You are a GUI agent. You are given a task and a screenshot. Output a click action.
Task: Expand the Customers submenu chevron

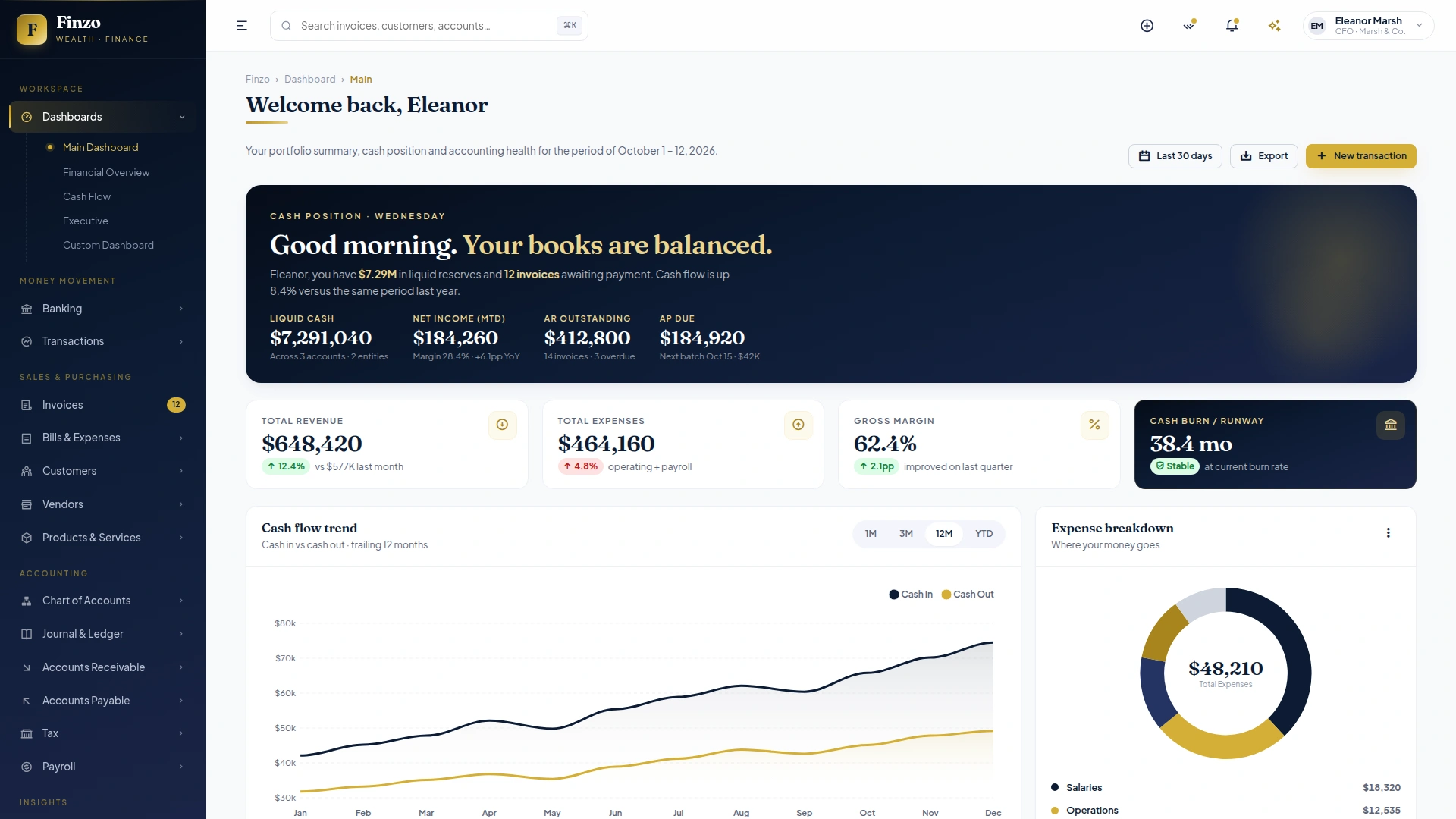click(x=181, y=471)
